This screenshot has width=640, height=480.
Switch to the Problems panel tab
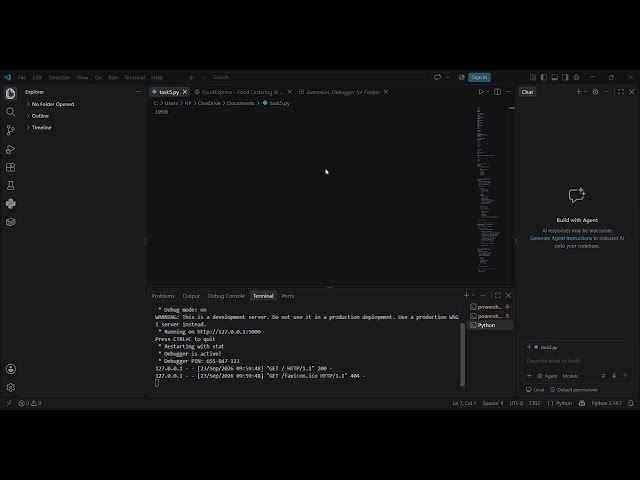click(x=163, y=296)
